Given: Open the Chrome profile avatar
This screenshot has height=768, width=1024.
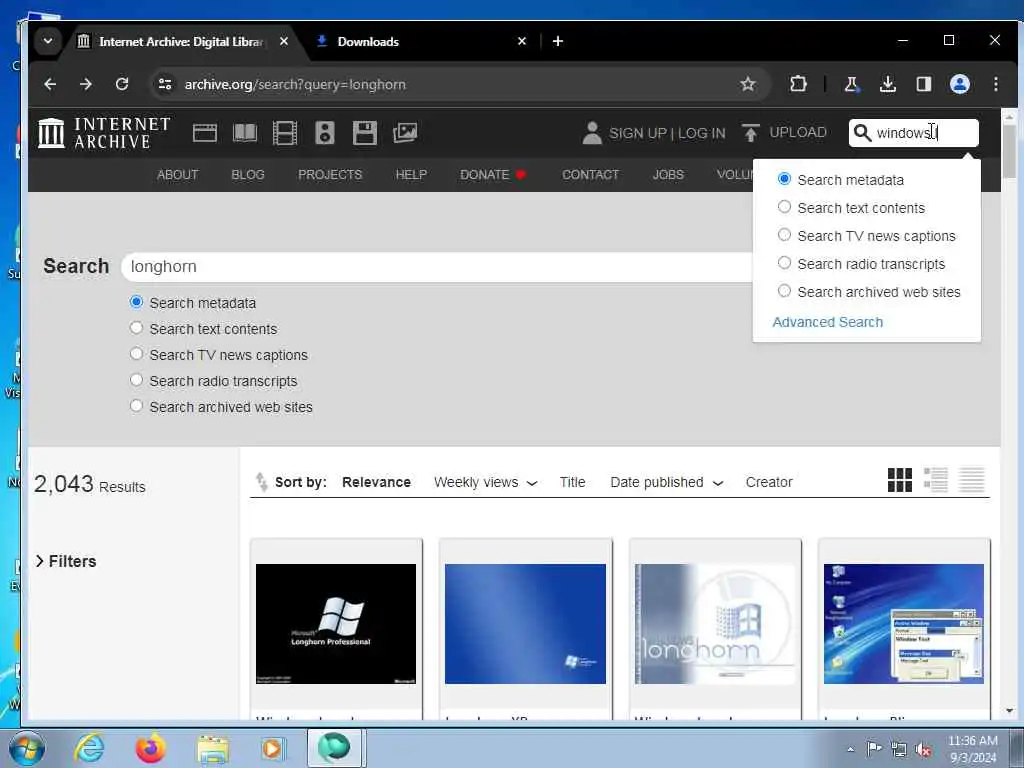Looking at the screenshot, I should (x=959, y=84).
